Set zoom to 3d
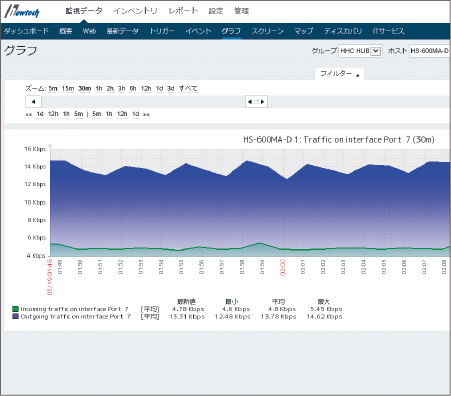This screenshot has height=396, width=451. (171, 89)
